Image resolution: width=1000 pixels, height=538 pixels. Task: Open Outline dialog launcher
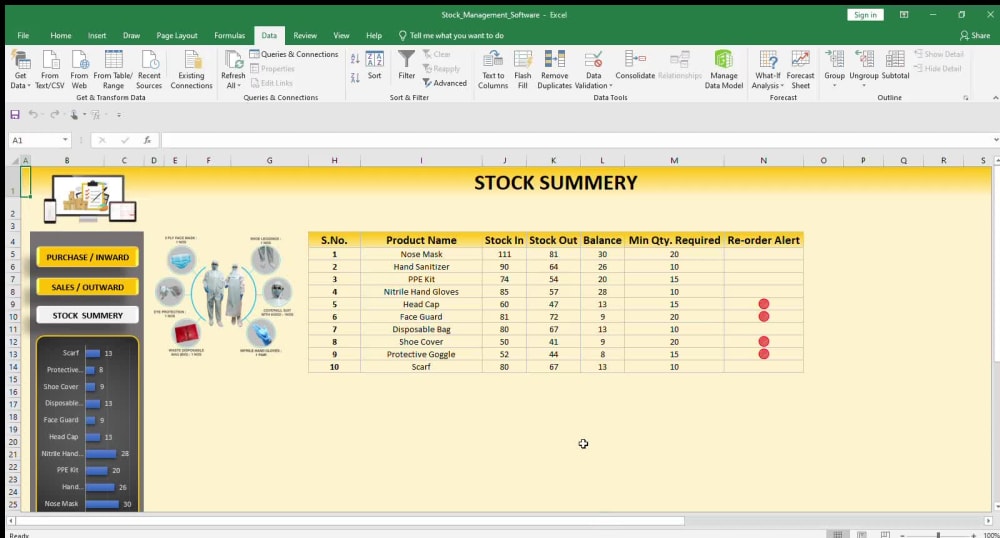click(966, 98)
